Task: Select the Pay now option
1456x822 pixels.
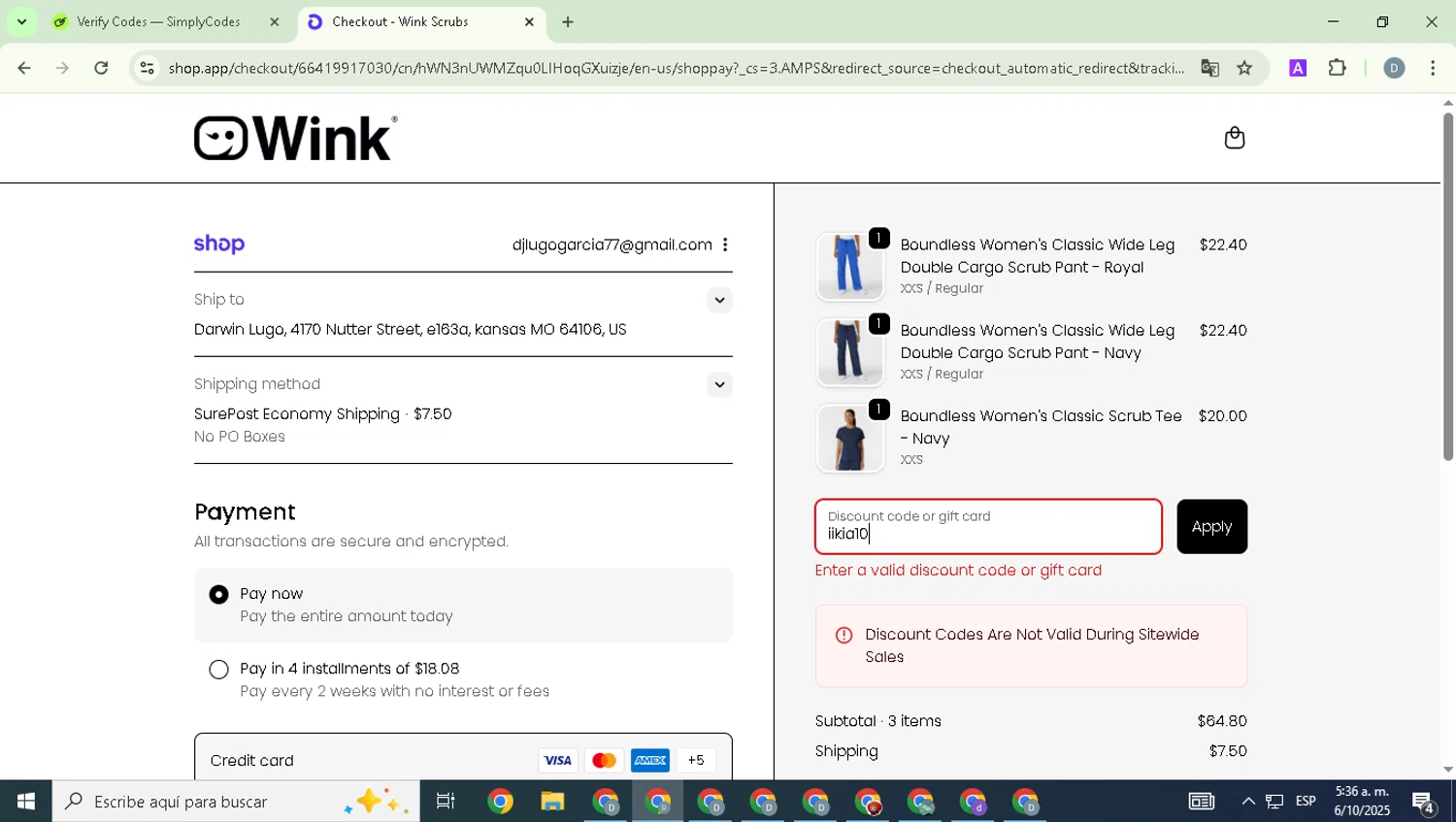Action: point(219,594)
